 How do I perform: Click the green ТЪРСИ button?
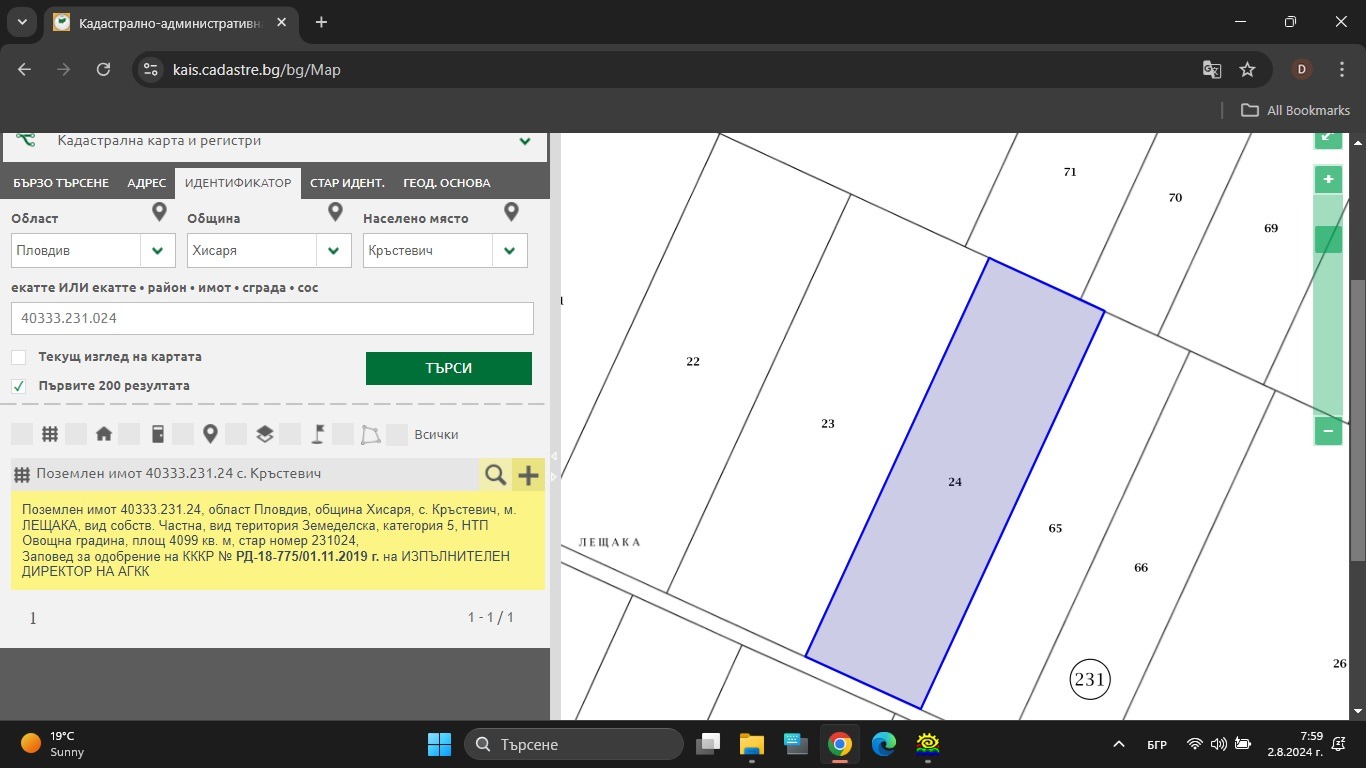(449, 368)
